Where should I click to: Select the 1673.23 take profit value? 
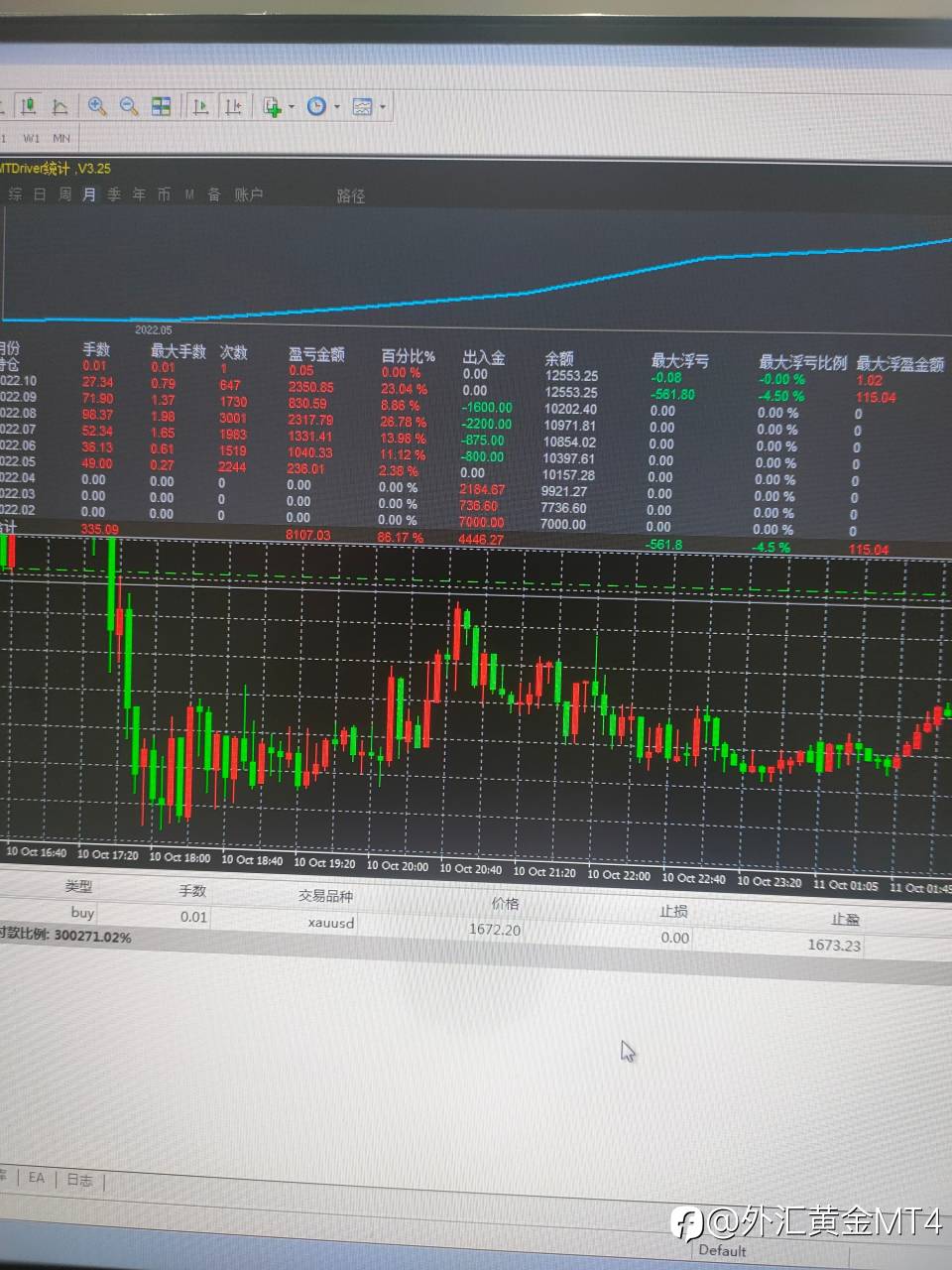point(834,945)
